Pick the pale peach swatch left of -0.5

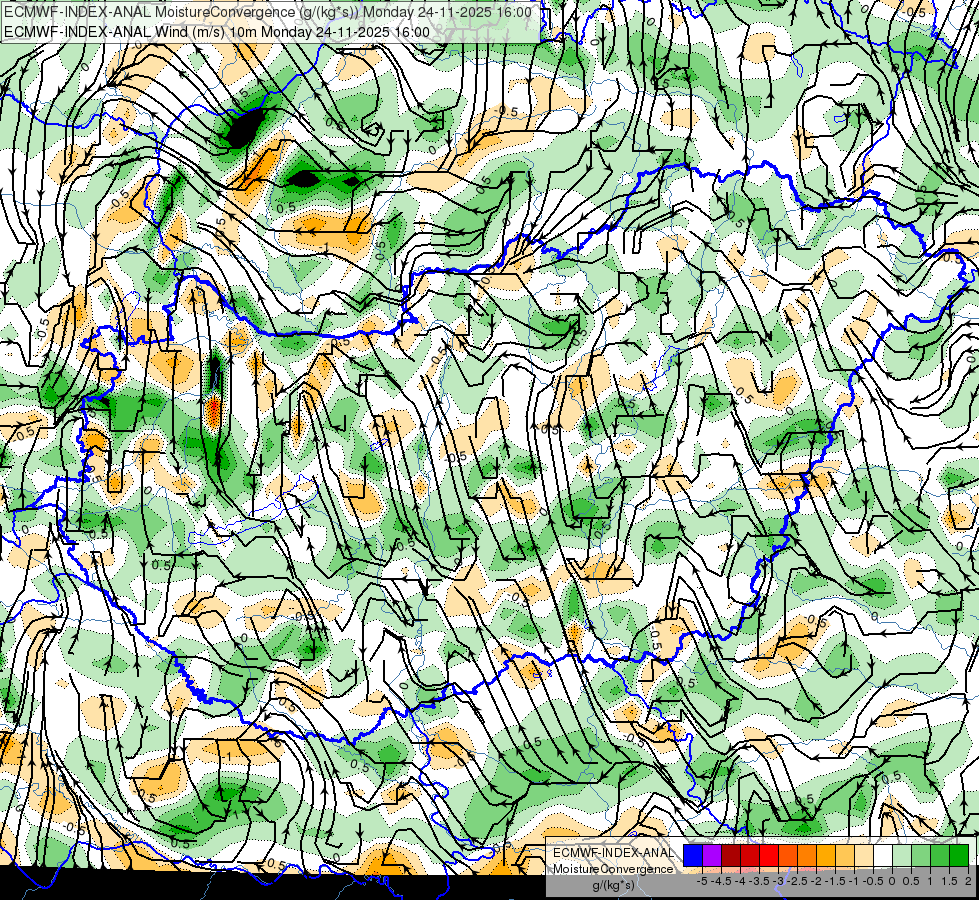(x=863, y=856)
